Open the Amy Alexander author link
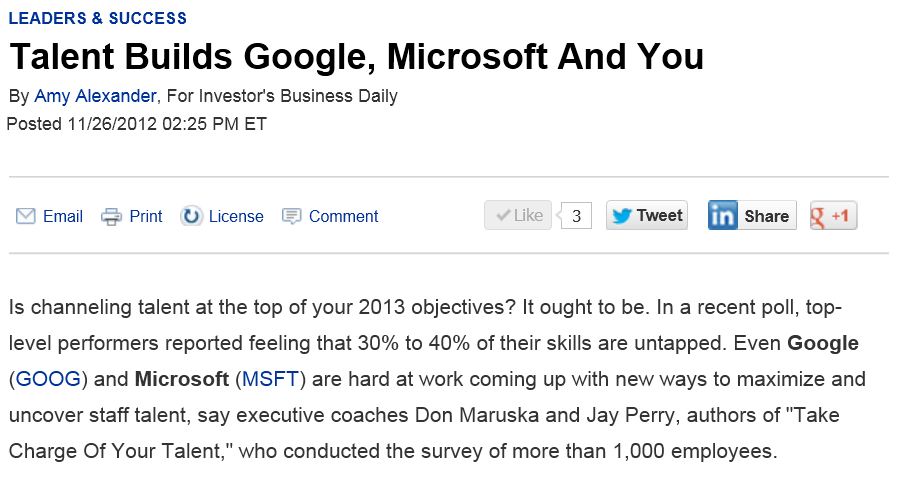The width and height of the screenshot is (906, 481). click(95, 95)
